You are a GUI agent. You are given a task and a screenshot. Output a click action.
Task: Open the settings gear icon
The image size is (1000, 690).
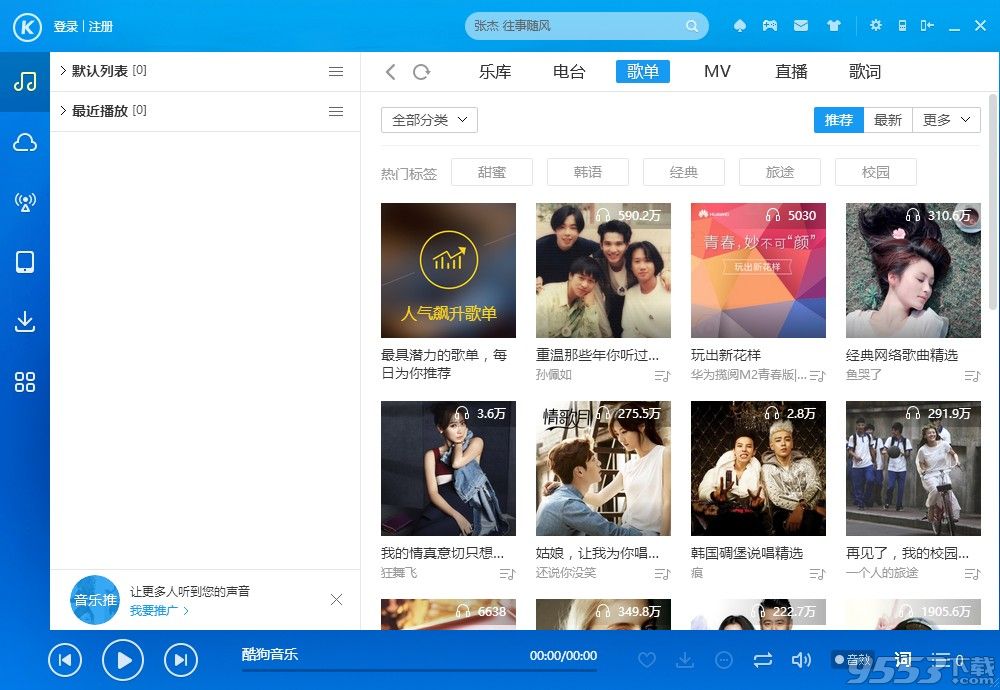click(875, 25)
